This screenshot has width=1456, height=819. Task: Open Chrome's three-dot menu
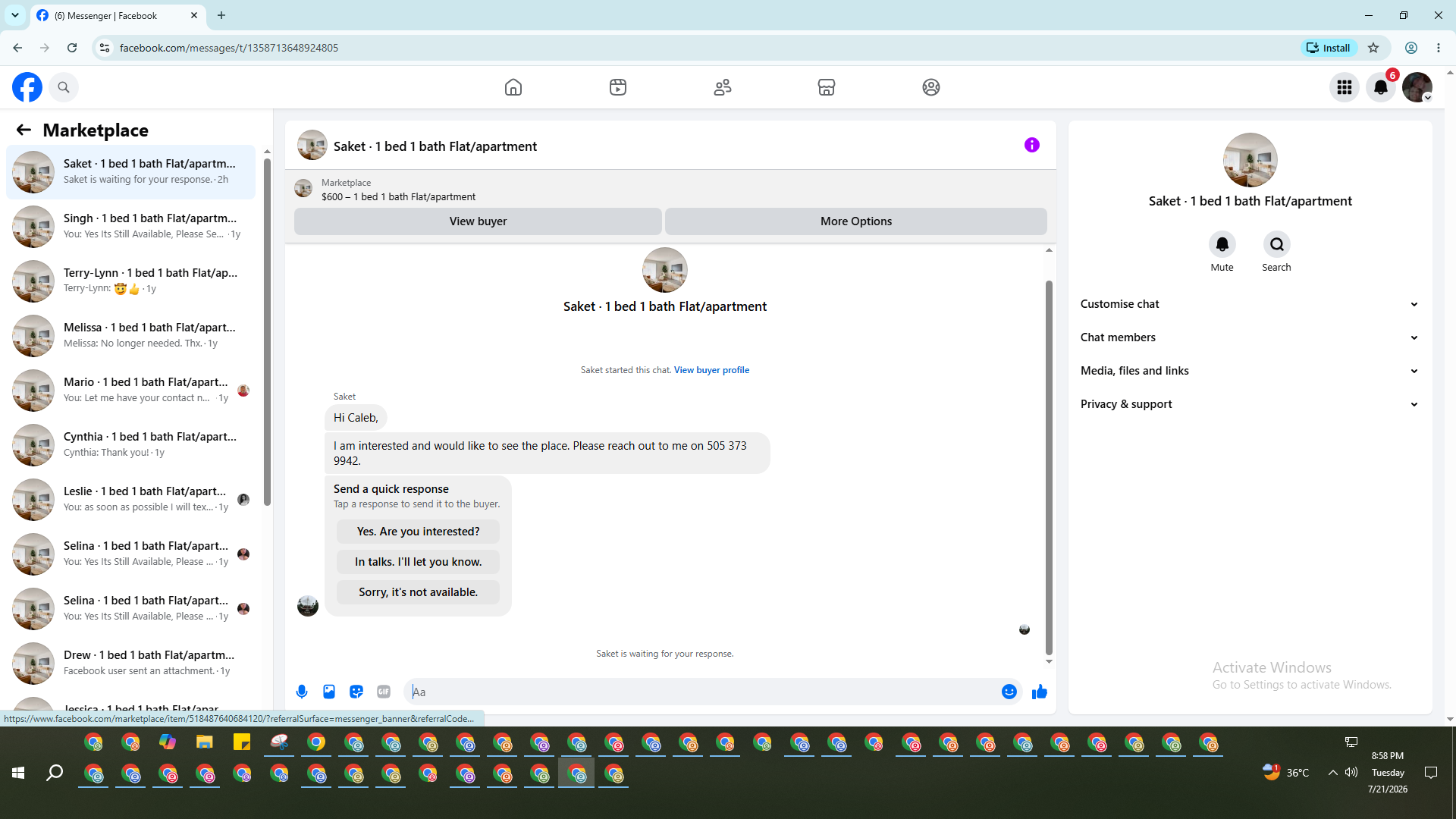point(1439,48)
